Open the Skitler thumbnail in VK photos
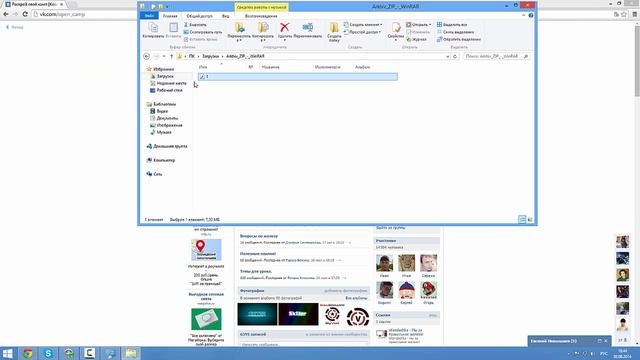The image size is (640, 360). tap(298, 314)
